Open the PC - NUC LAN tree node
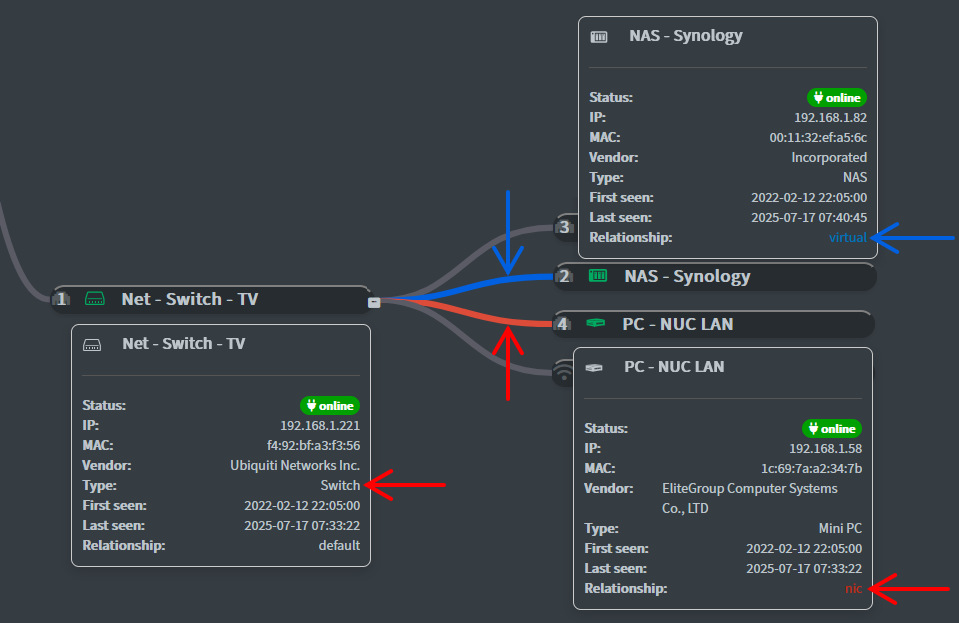Viewport: 959px width, 623px height. tap(679, 324)
